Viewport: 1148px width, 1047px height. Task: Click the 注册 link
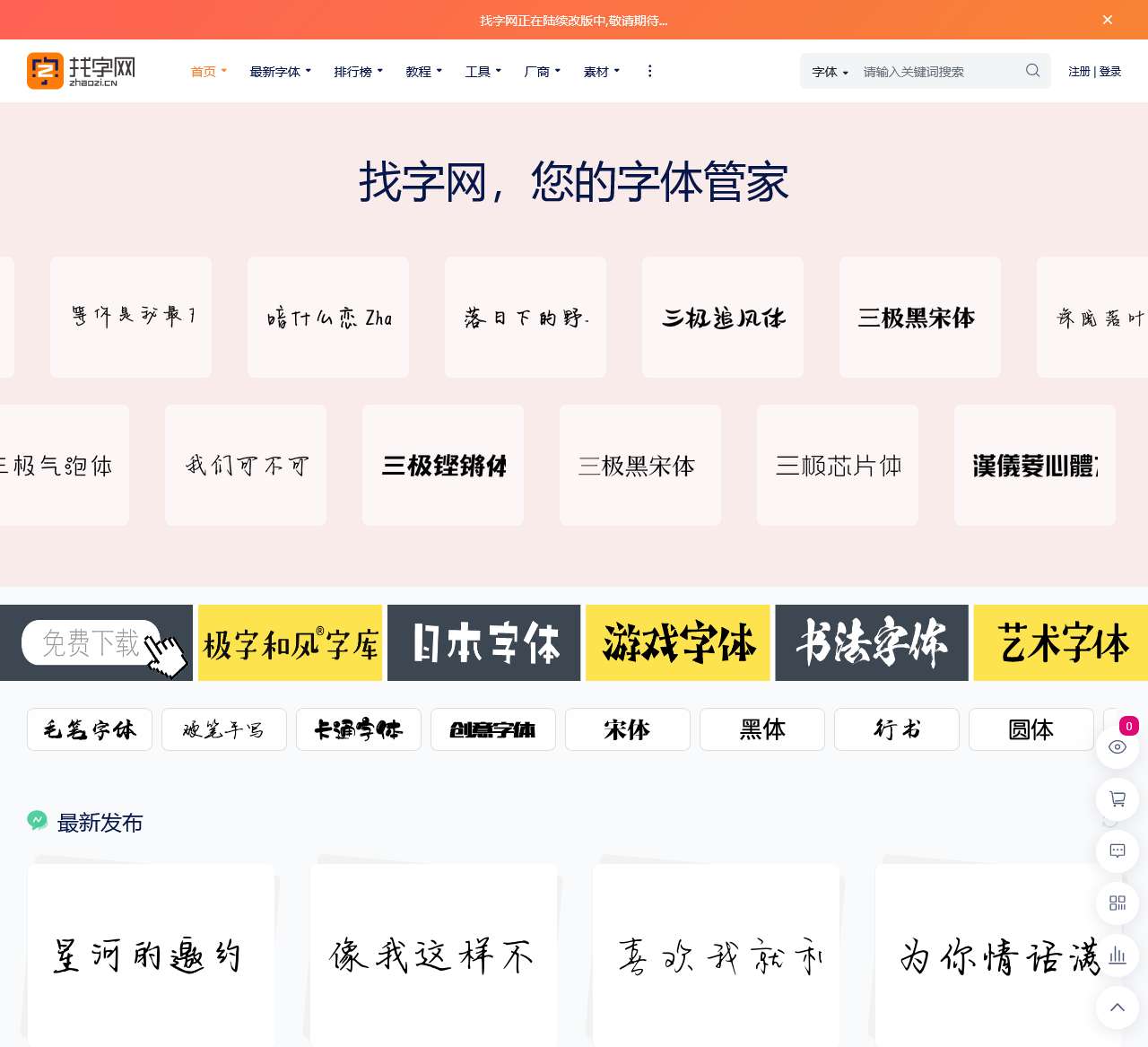pos(1079,72)
